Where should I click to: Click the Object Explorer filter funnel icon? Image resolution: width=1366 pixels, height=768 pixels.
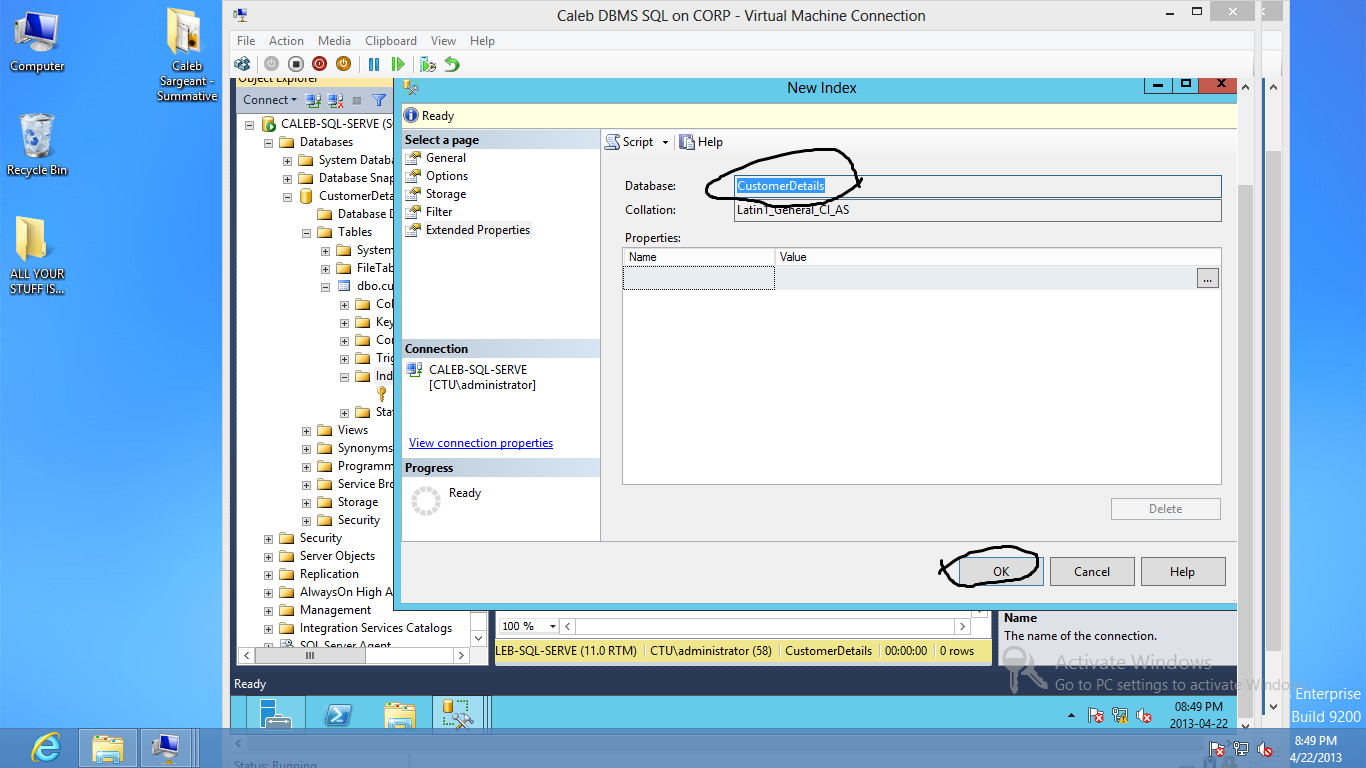click(x=379, y=100)
